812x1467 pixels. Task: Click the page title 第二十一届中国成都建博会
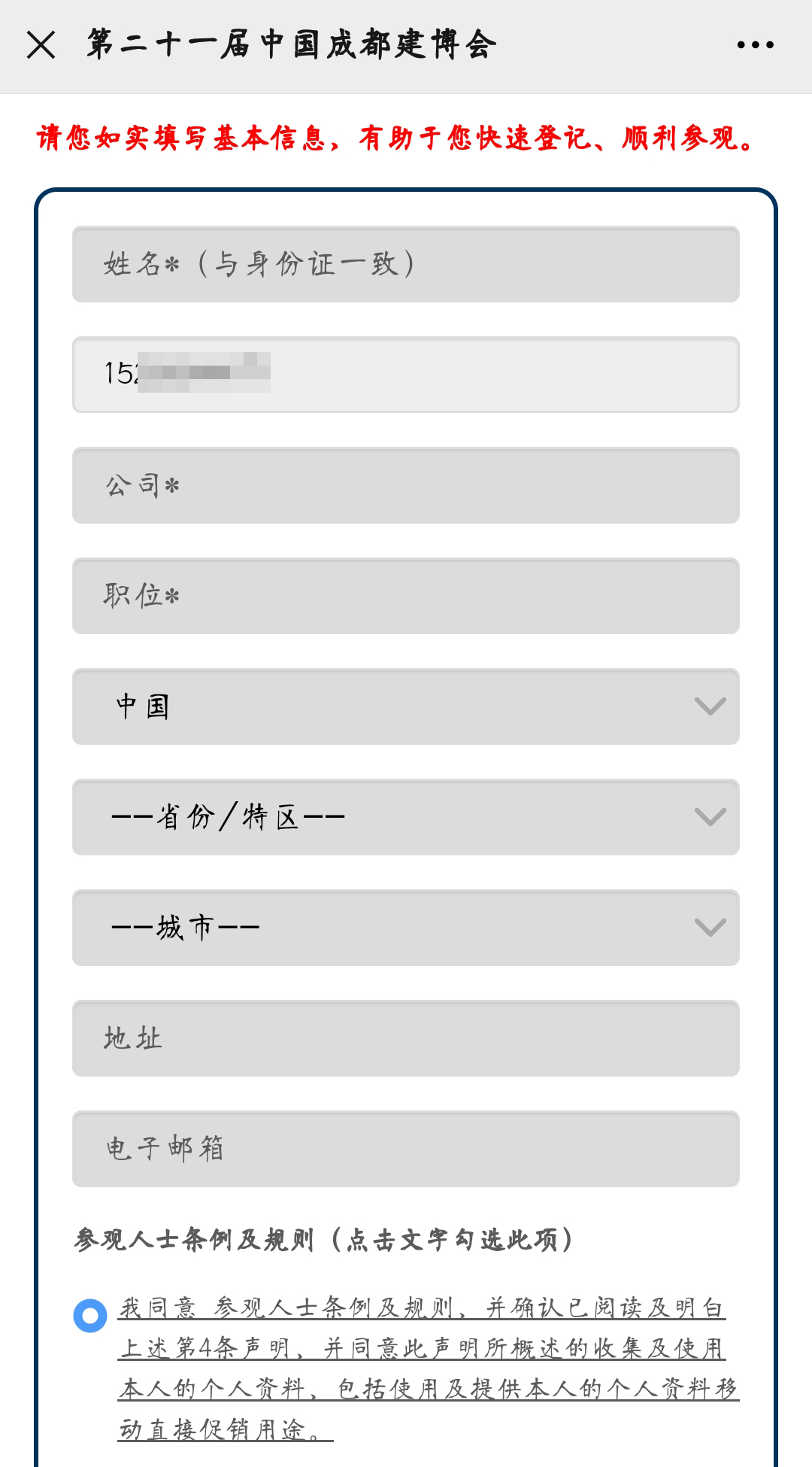tap(292, 44)
